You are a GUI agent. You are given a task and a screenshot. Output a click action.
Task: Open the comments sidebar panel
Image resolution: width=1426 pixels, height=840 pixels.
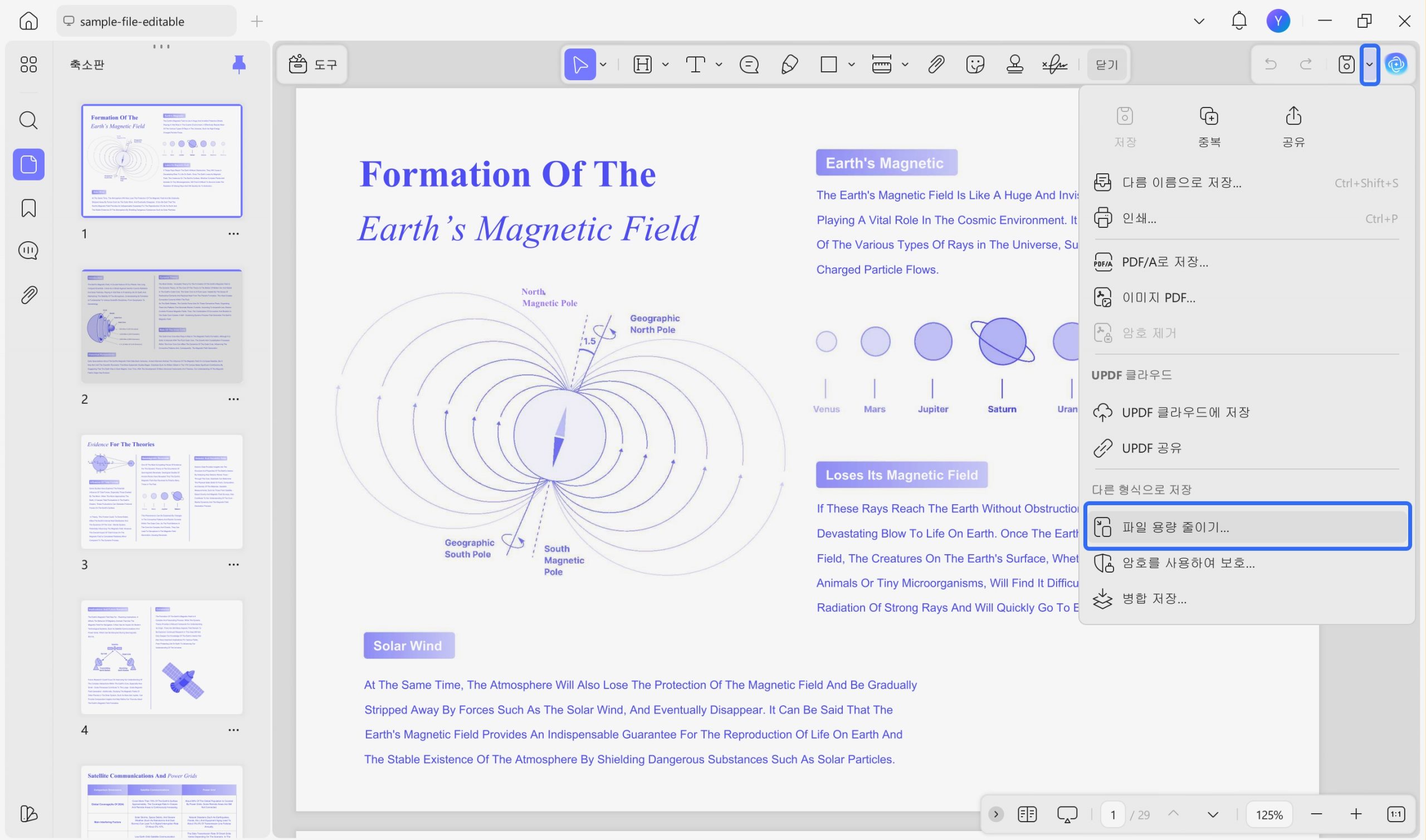[x=28, y=250]
